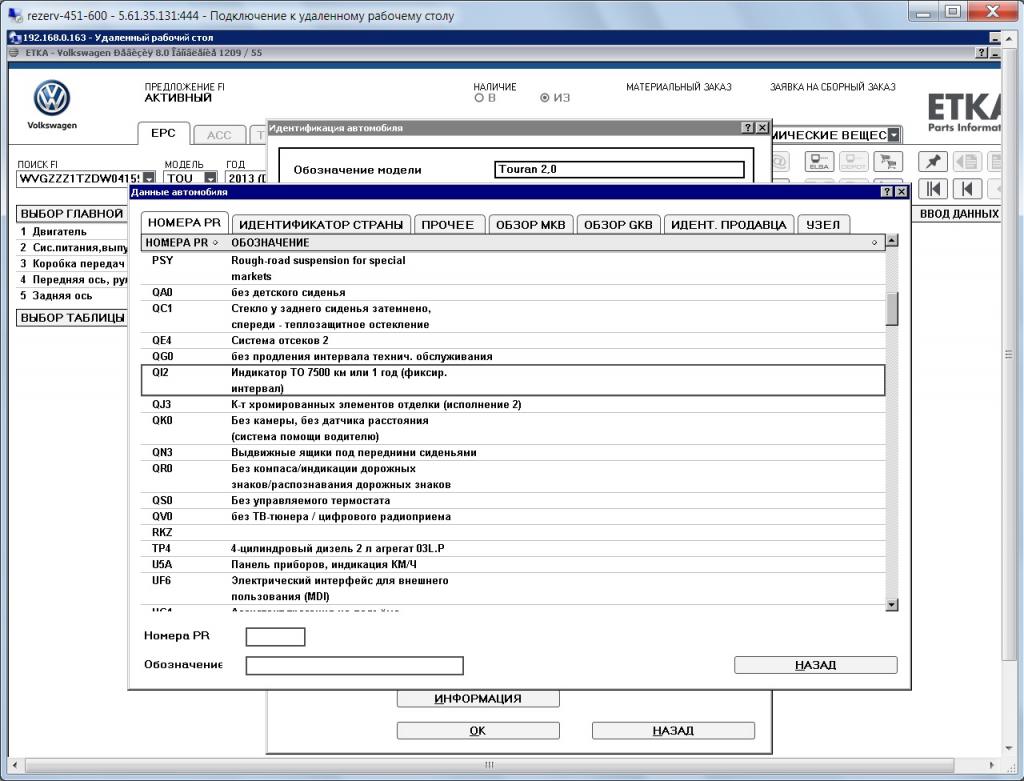Select PR row QI2 Индикатор ТО
Image resolution: width=1024 pixels, height=781 pixels.
click(x=513, y=381)
